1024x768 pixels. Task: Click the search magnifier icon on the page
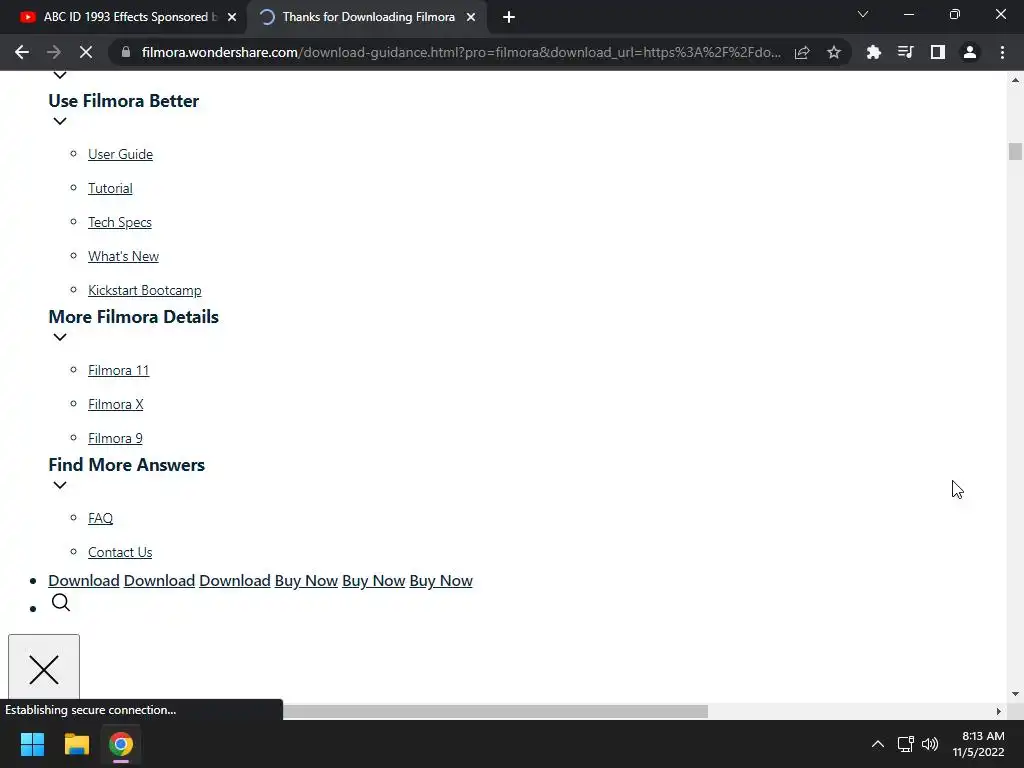(61, 602)
